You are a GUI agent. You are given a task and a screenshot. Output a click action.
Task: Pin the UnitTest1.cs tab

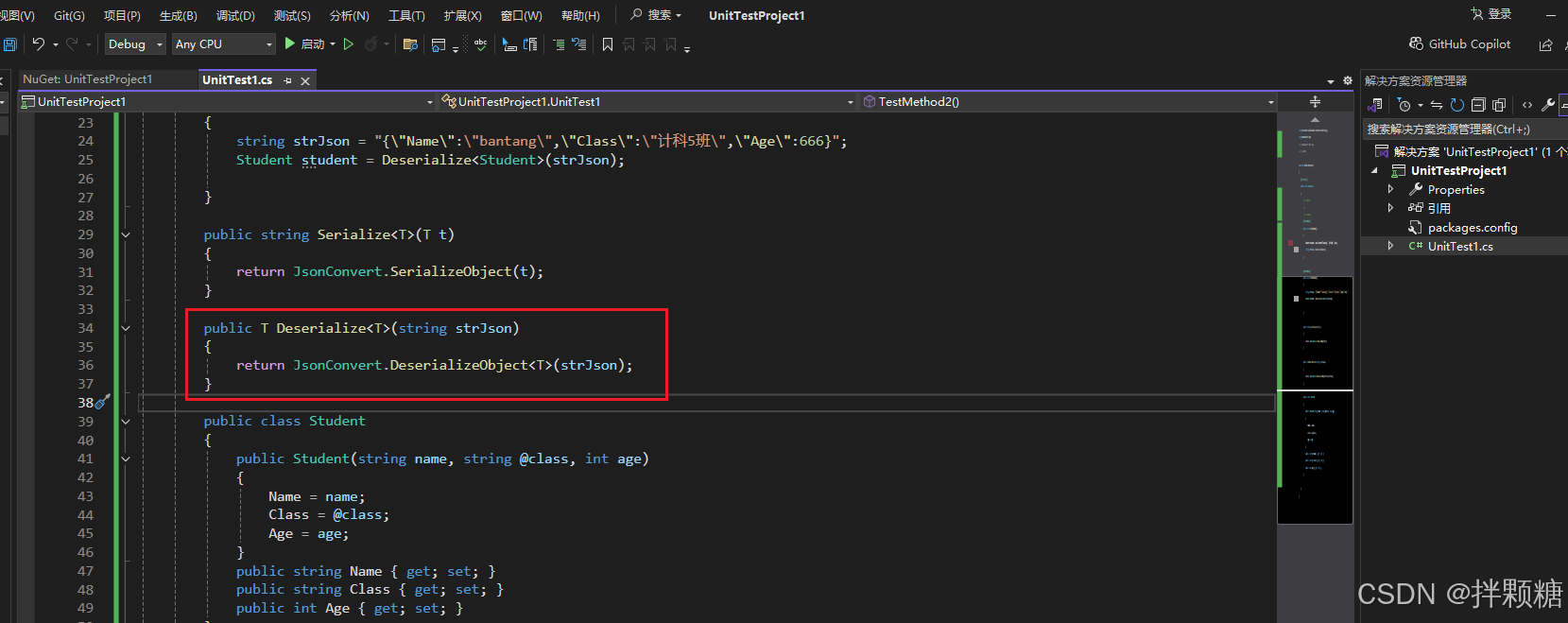(x=288, y=81)
